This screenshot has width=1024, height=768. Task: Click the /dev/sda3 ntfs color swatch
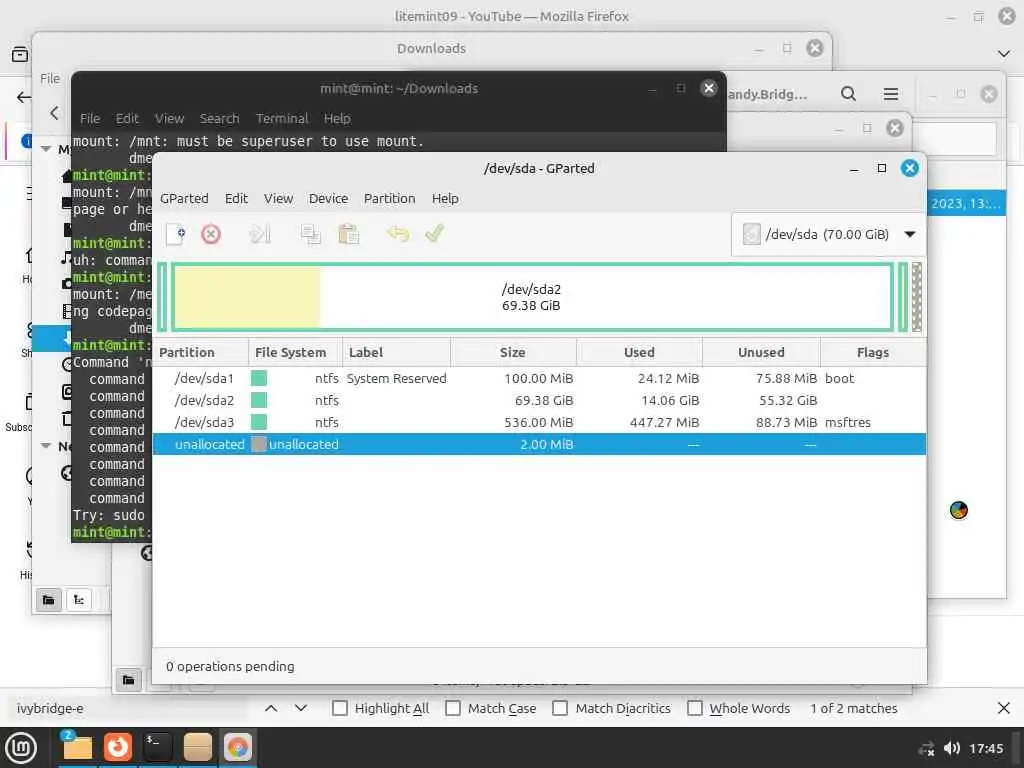(x=259, y=423)
